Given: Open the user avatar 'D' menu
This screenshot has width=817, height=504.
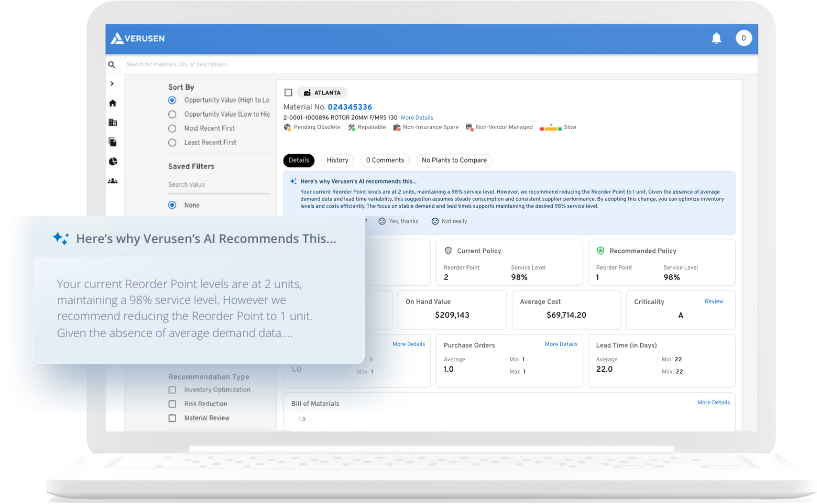Looking at the screenshot, I should pyautogui.click(x=744, y=38).
